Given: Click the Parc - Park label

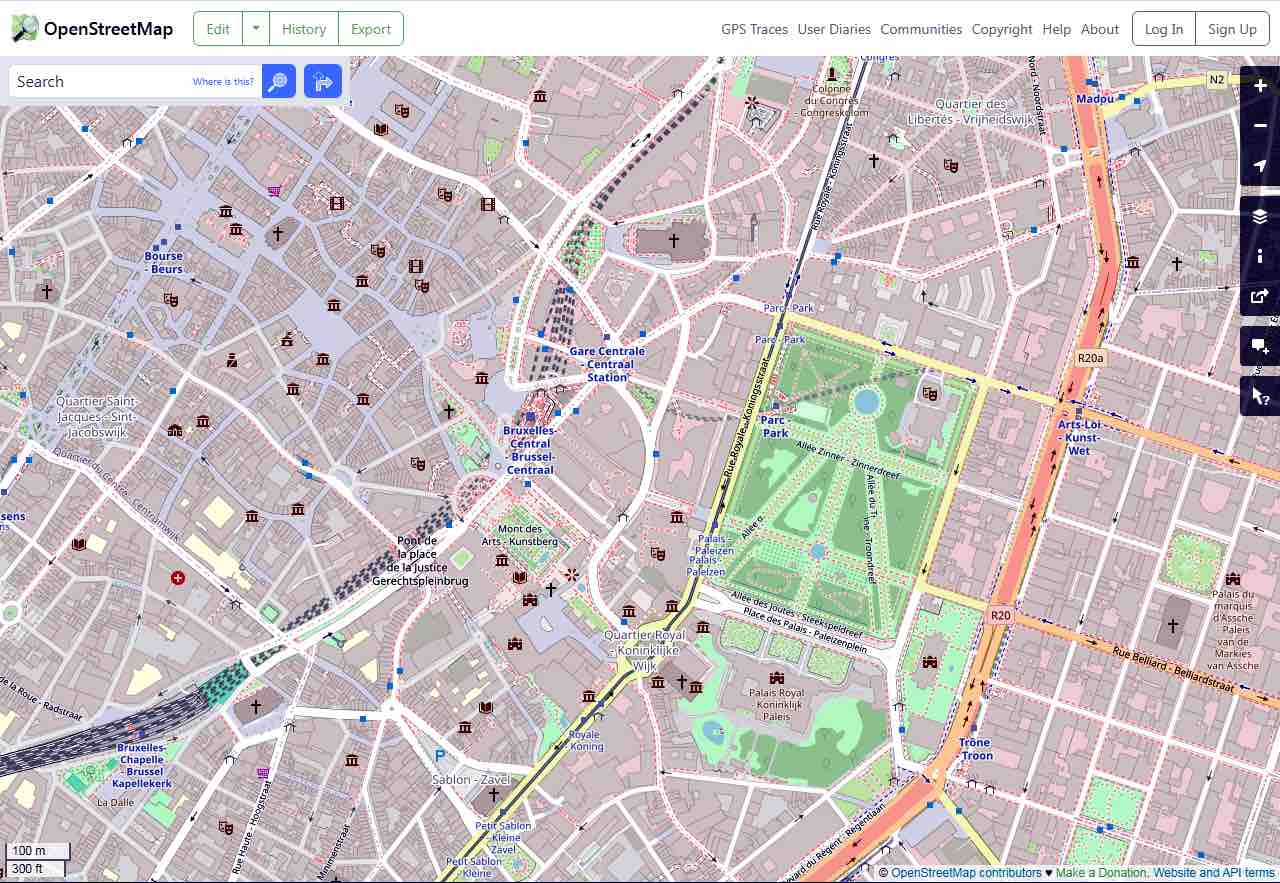Looking at the screenshot, I should click(x=775, y=427).
